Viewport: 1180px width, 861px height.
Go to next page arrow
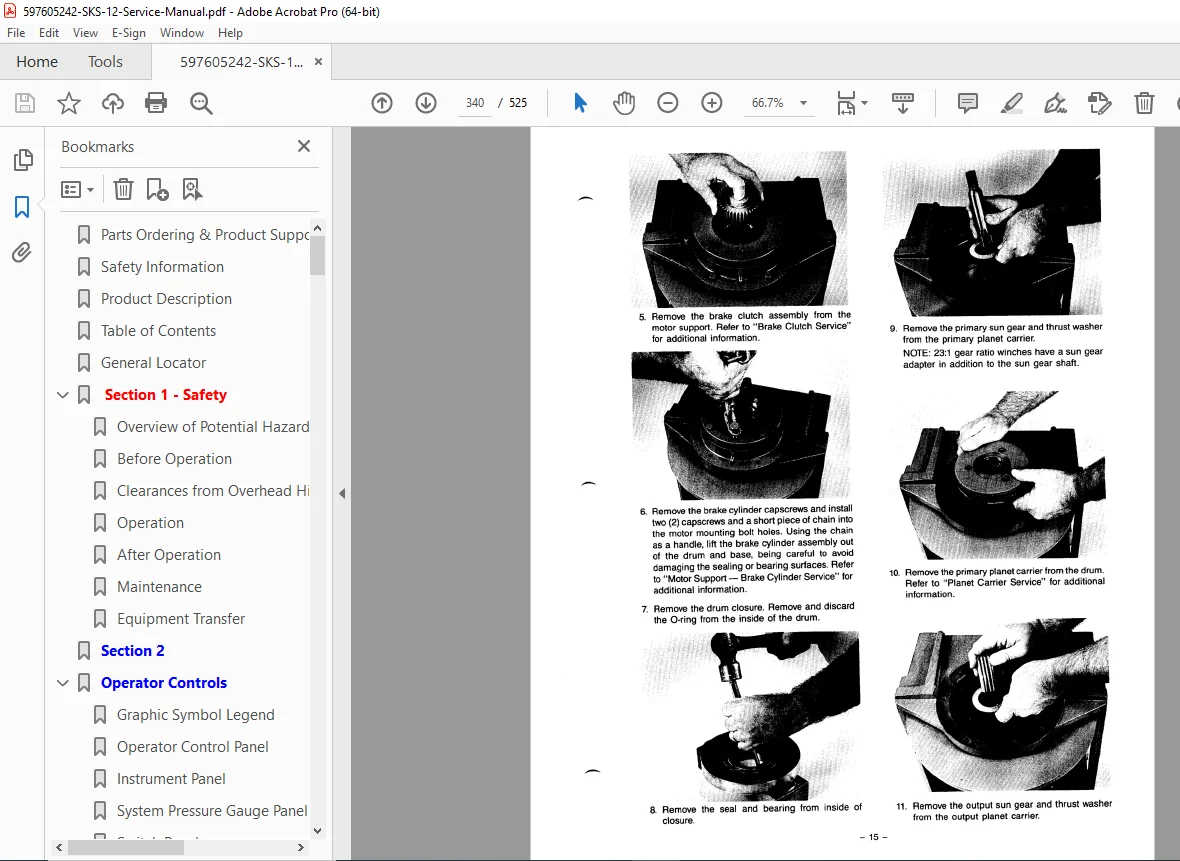point(426,103)
